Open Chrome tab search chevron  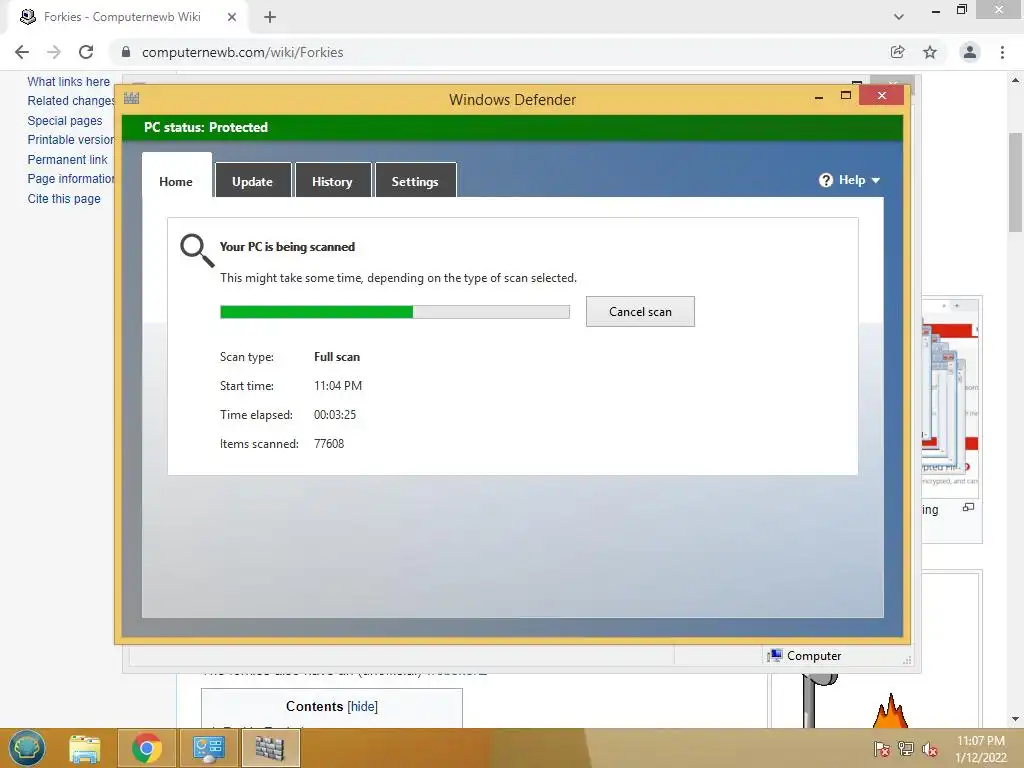[899, 17]
